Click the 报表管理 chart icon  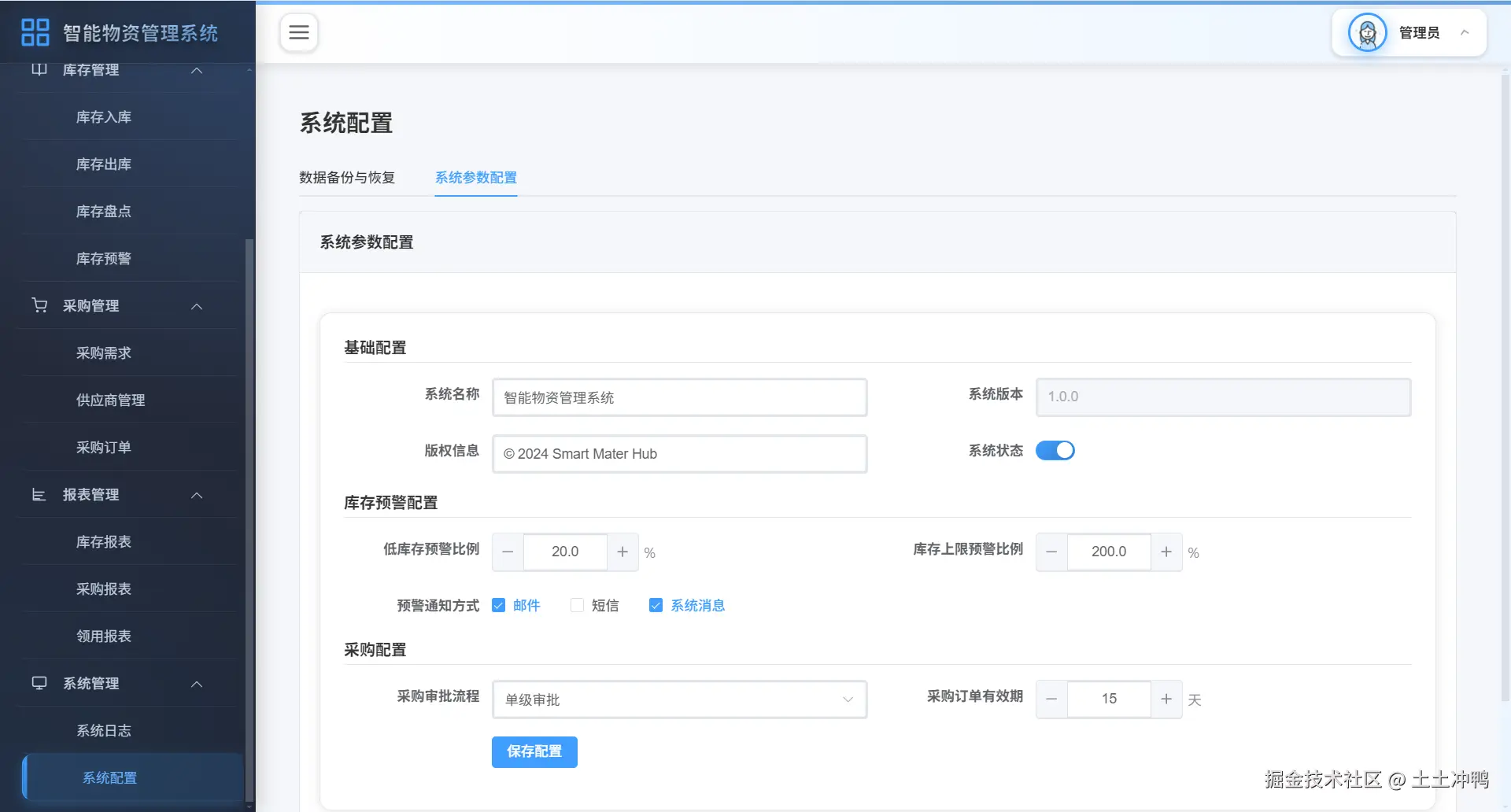(39, 494)
